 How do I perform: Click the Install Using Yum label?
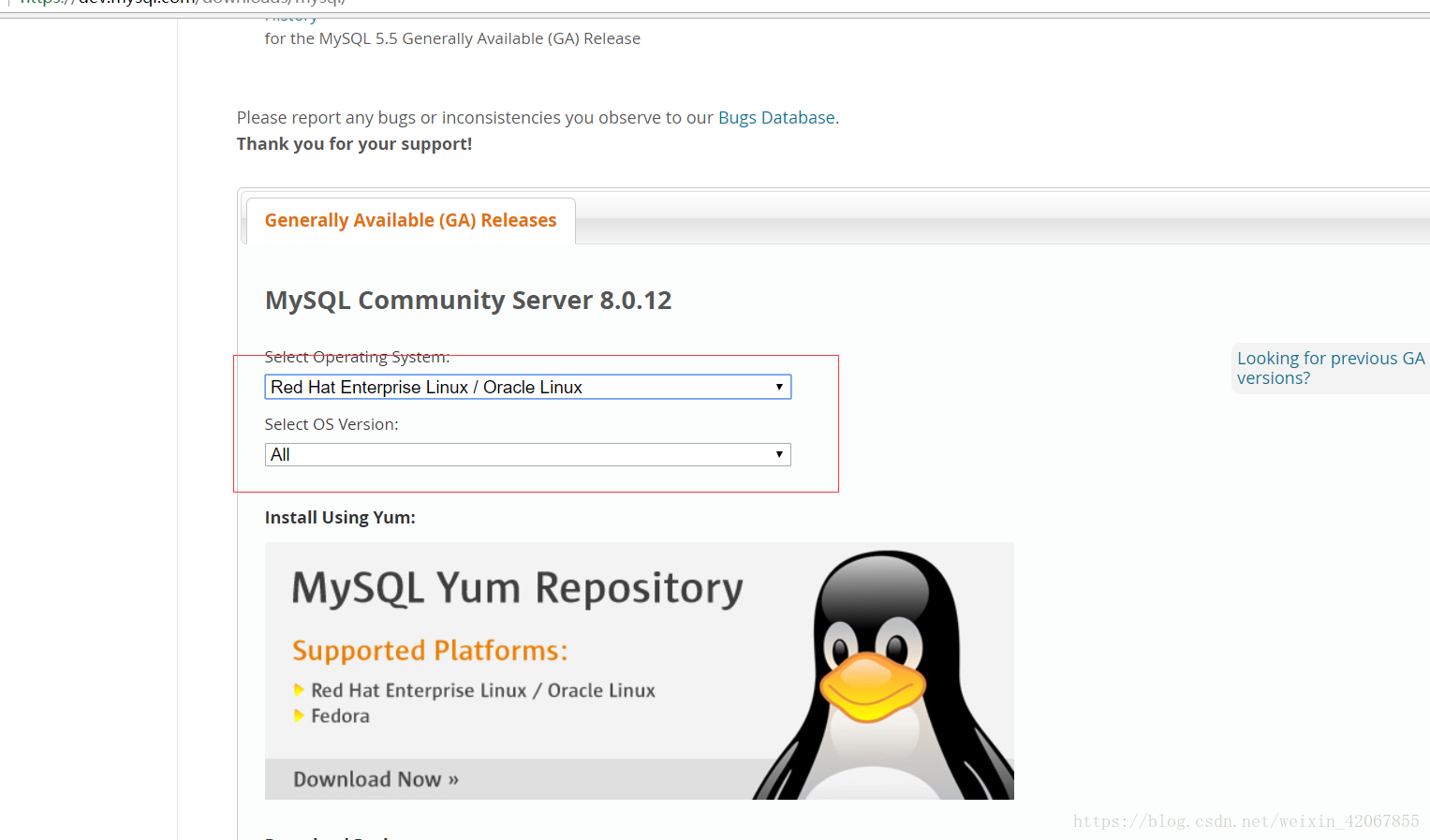pos(340,517)
